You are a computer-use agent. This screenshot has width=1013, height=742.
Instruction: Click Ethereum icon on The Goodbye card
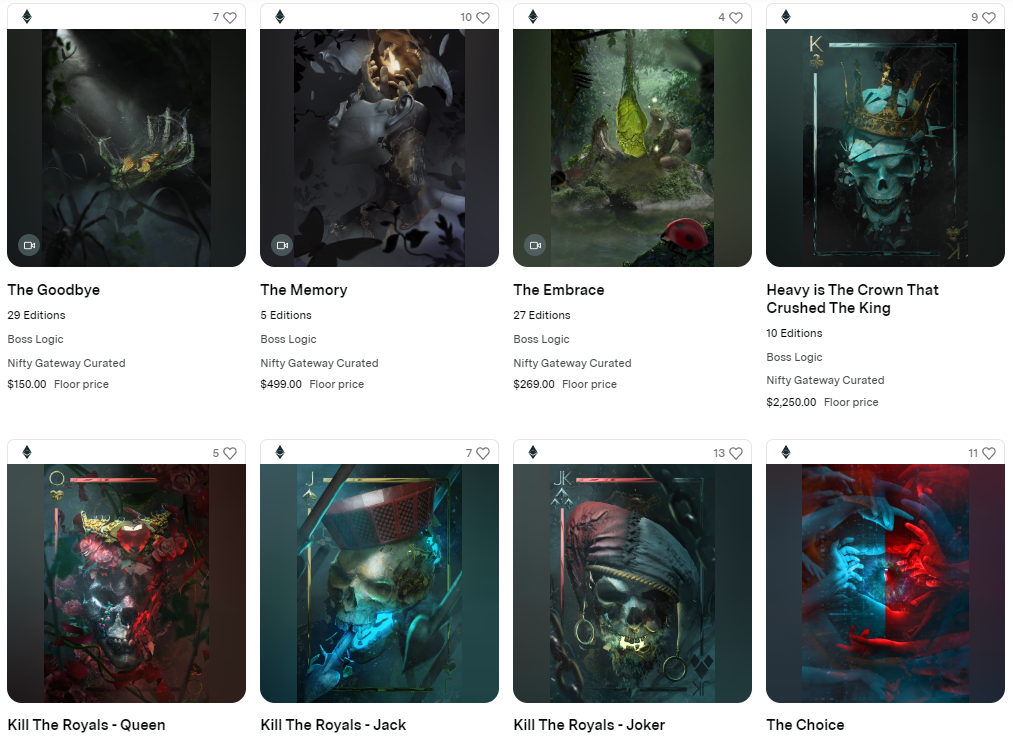point(27,17)
